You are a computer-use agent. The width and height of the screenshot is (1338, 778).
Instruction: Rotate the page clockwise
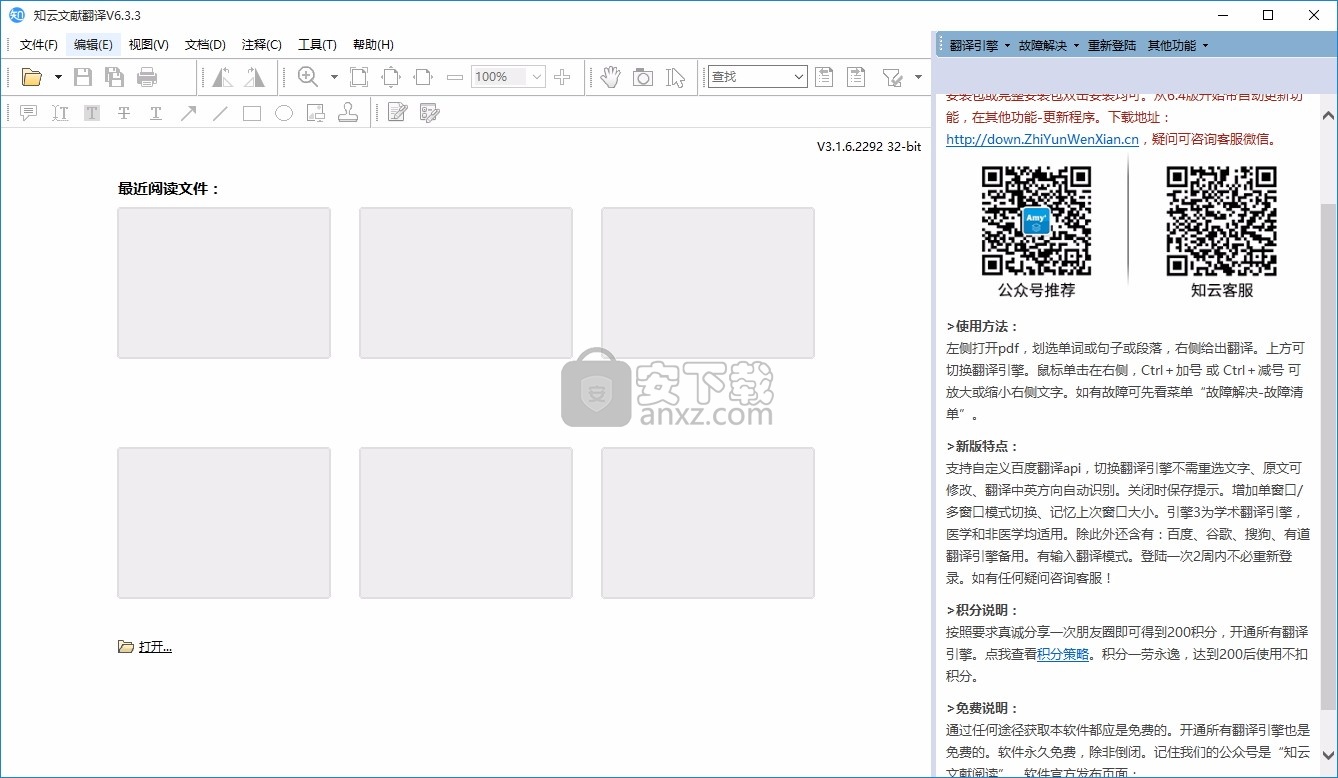pos(254,77)
